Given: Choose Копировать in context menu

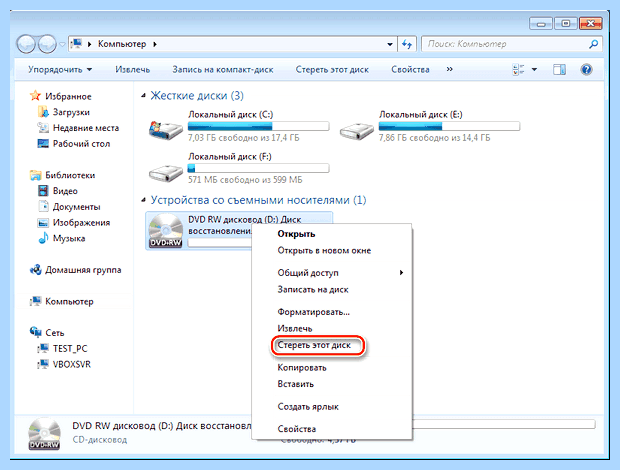Looking at the screenshot, I should (332, 368).
